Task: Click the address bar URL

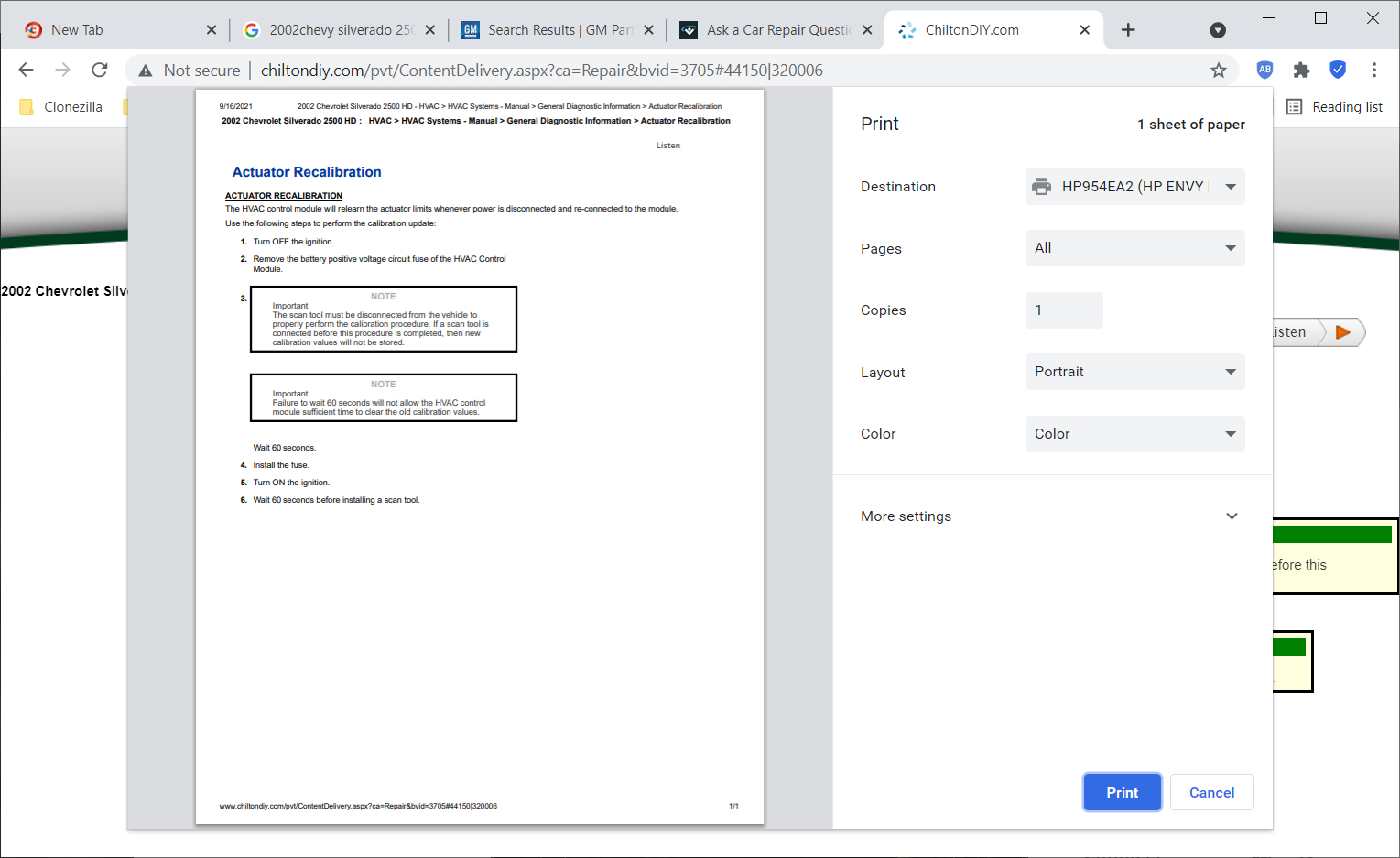Action: (x=542, y=71)
